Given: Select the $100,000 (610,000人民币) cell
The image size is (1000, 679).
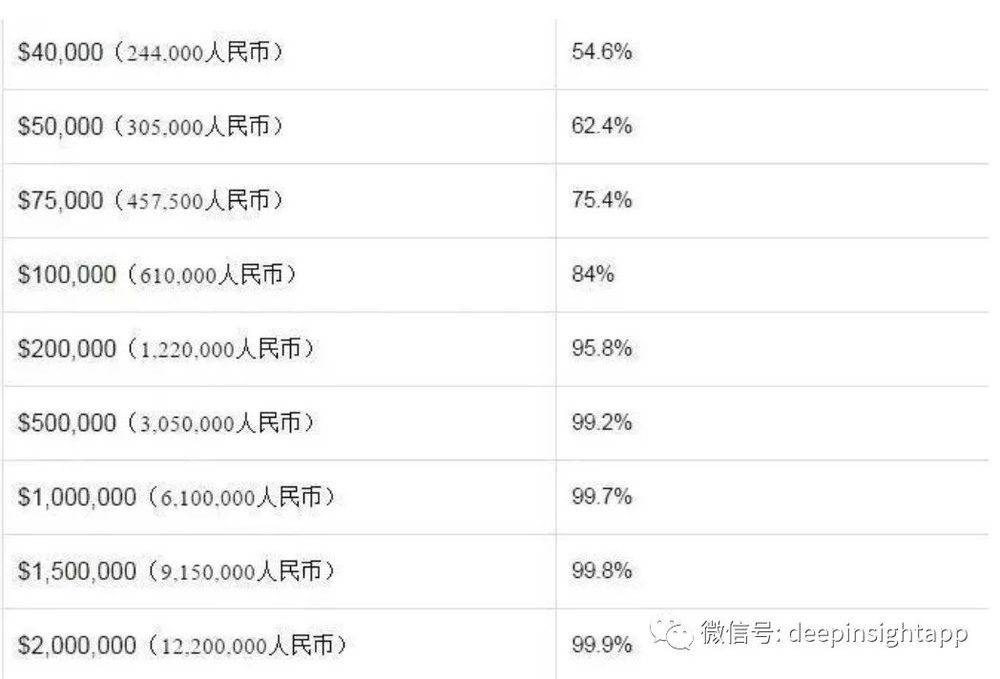Looking at the screenshot, I should pyautogui.click(x=157, y=275).
